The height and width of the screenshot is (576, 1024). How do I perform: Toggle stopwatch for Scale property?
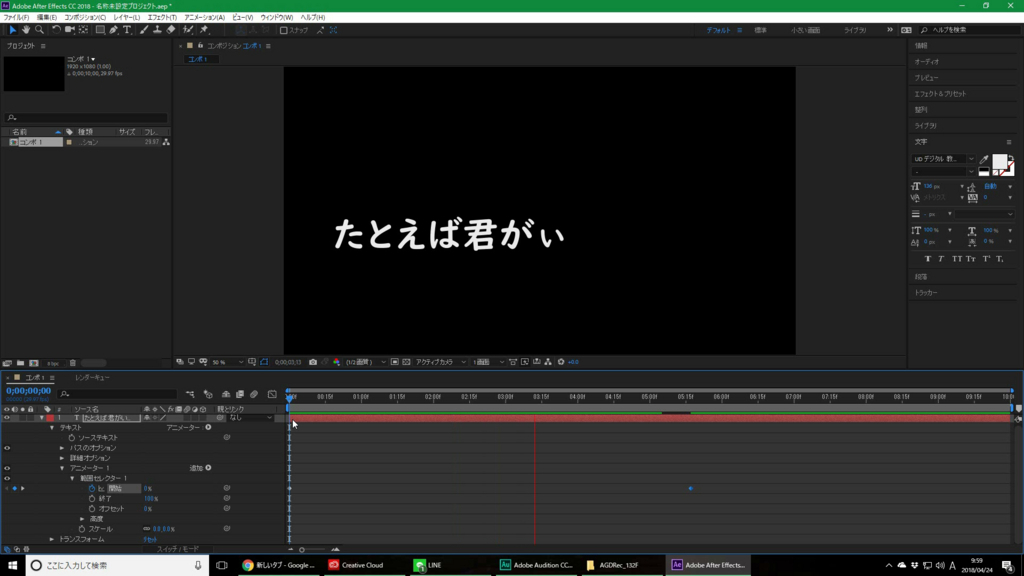82,529
